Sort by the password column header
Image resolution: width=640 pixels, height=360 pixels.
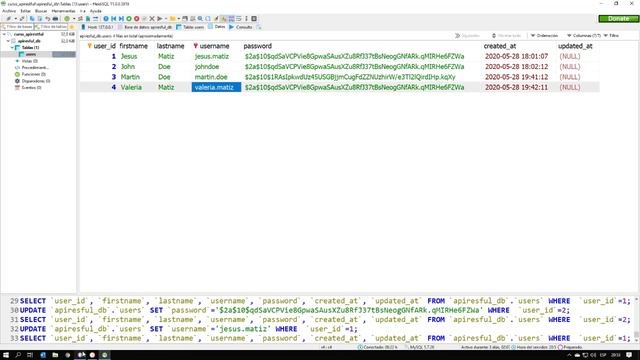click(x=257, y=46)
